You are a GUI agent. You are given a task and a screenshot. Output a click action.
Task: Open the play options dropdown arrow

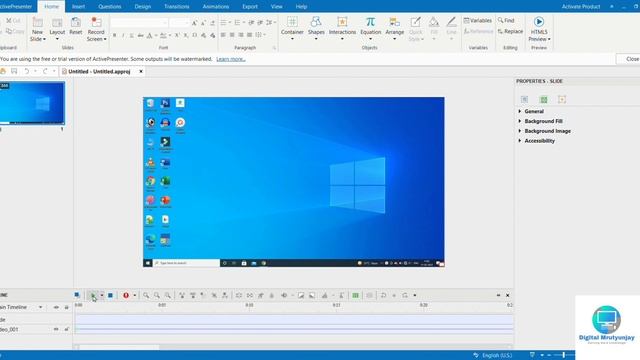click(x=102, y=295)
